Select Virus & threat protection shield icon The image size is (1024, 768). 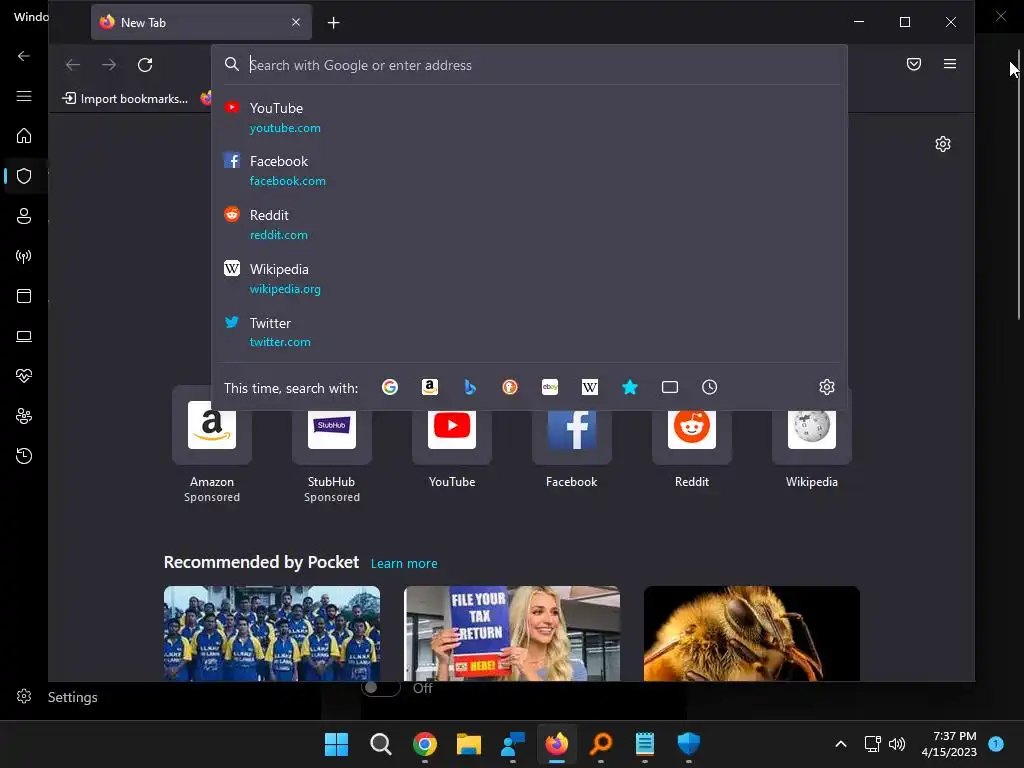pyautogui.click(x=24, y=176)
